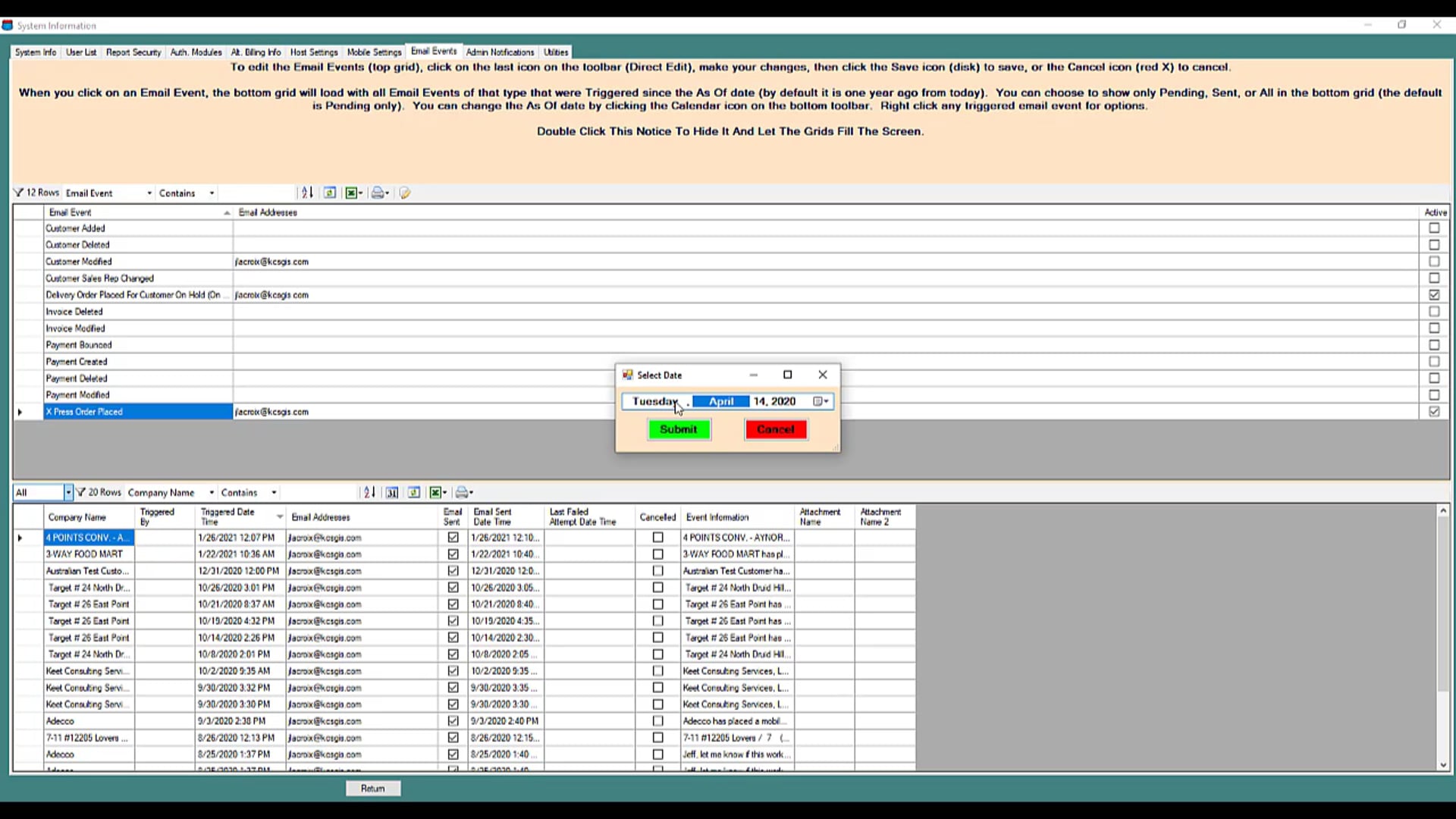Open the bottom grid Contains dropdown
The image size is (1456, 819).
pos(274,493)
